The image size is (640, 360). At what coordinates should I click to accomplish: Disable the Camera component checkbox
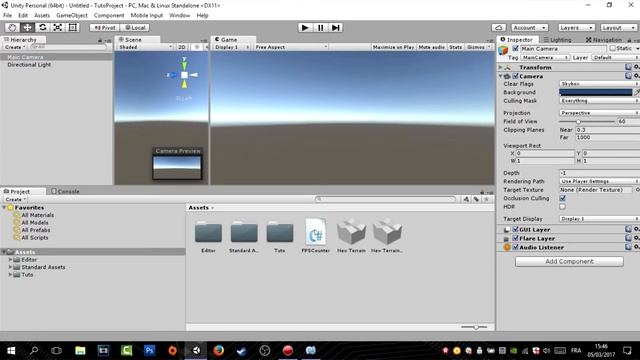[x=515, y=76]
